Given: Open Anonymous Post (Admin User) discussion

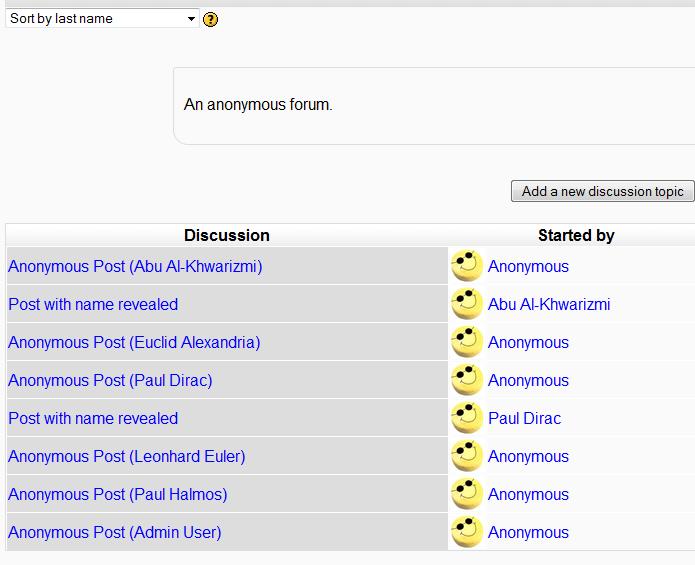Looking at the screenshot, I should (114, 533).
